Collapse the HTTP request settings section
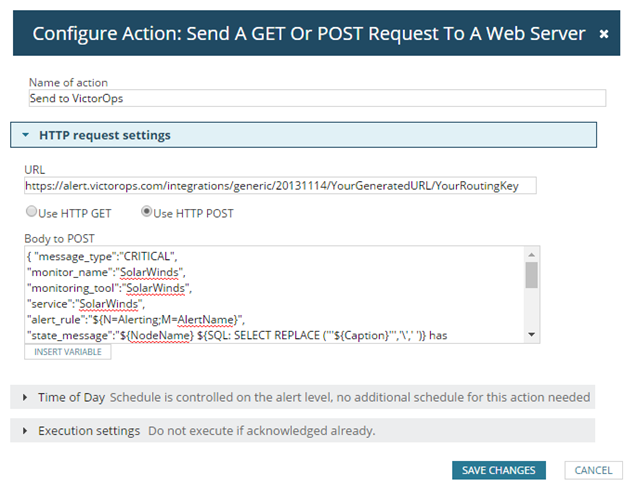The width and height of the screenshot is (624, 487). pos(25,135)
